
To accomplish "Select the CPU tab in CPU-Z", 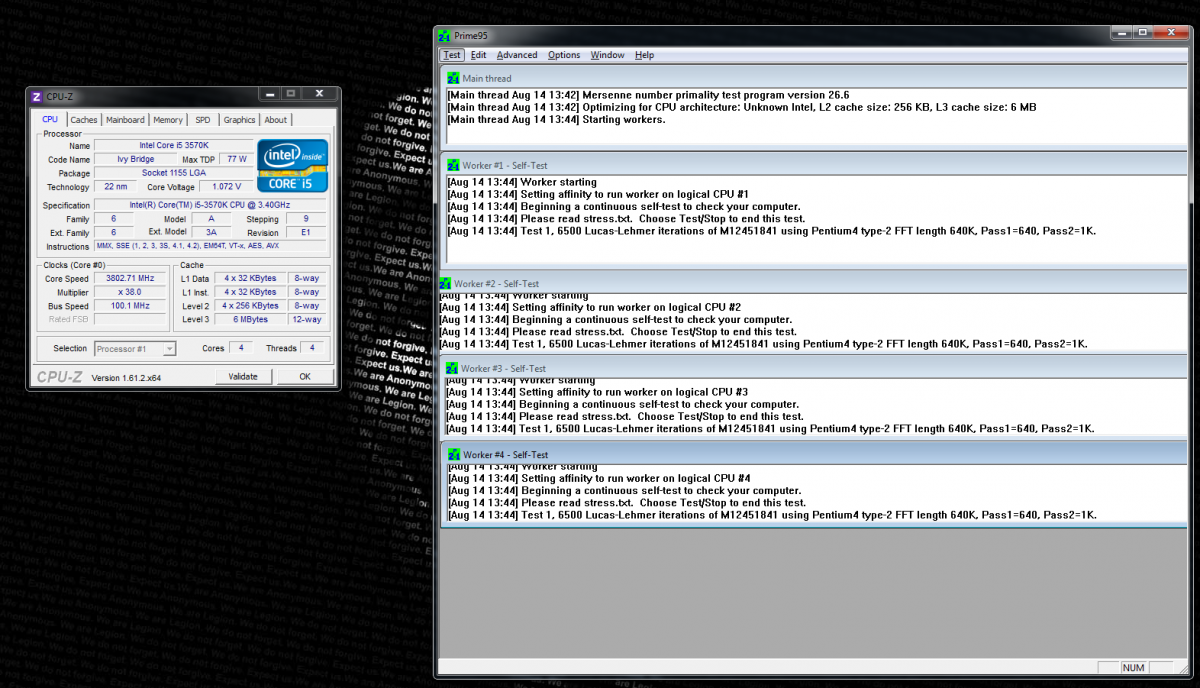I will [50, 119].
